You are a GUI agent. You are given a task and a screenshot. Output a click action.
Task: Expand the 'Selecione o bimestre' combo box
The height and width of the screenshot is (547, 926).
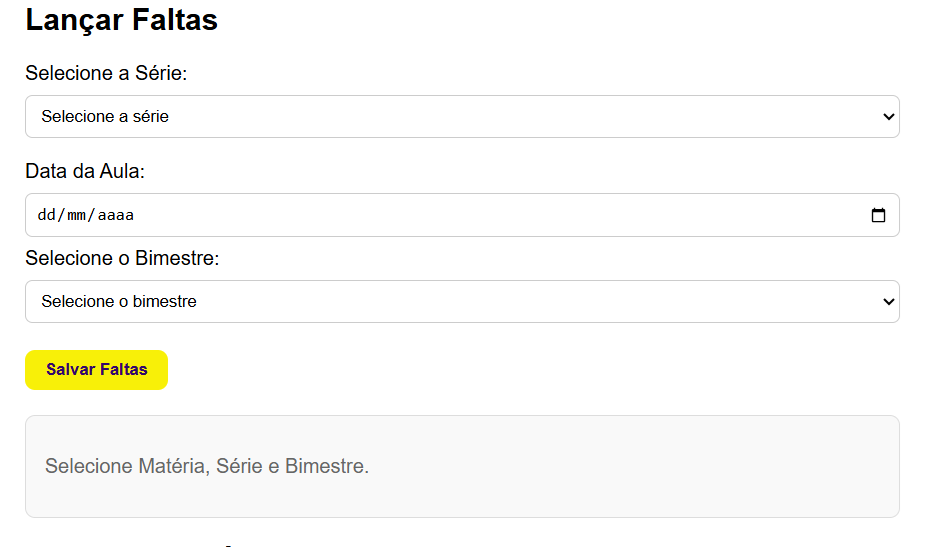[462, 302]
